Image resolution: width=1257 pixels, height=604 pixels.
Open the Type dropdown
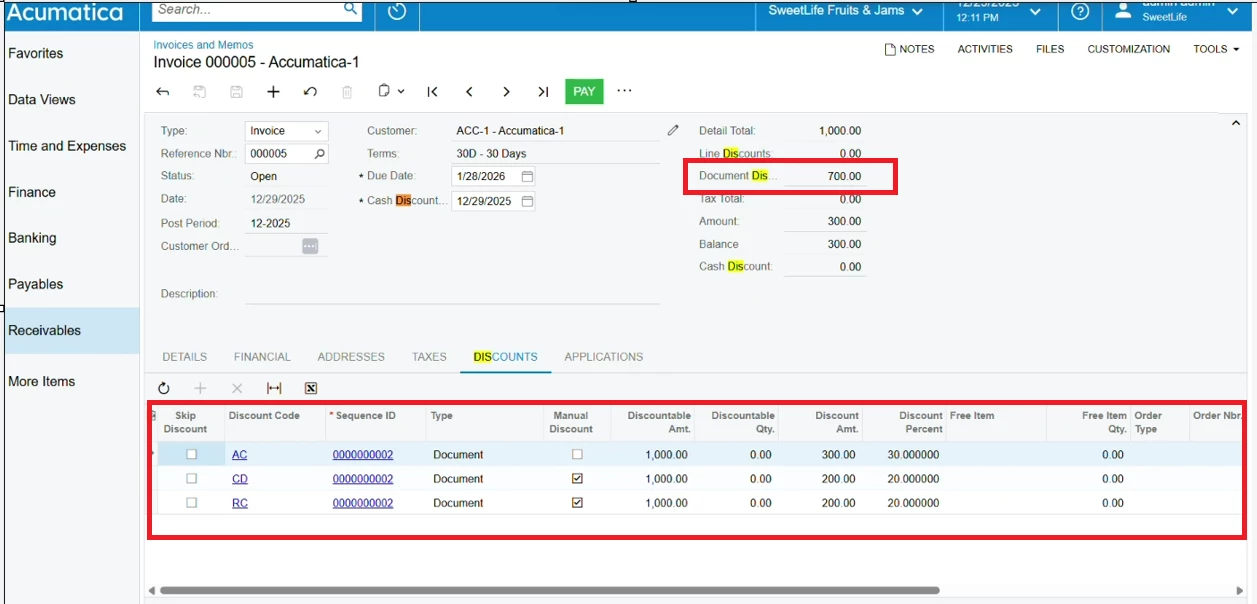[x=318, y=131]
